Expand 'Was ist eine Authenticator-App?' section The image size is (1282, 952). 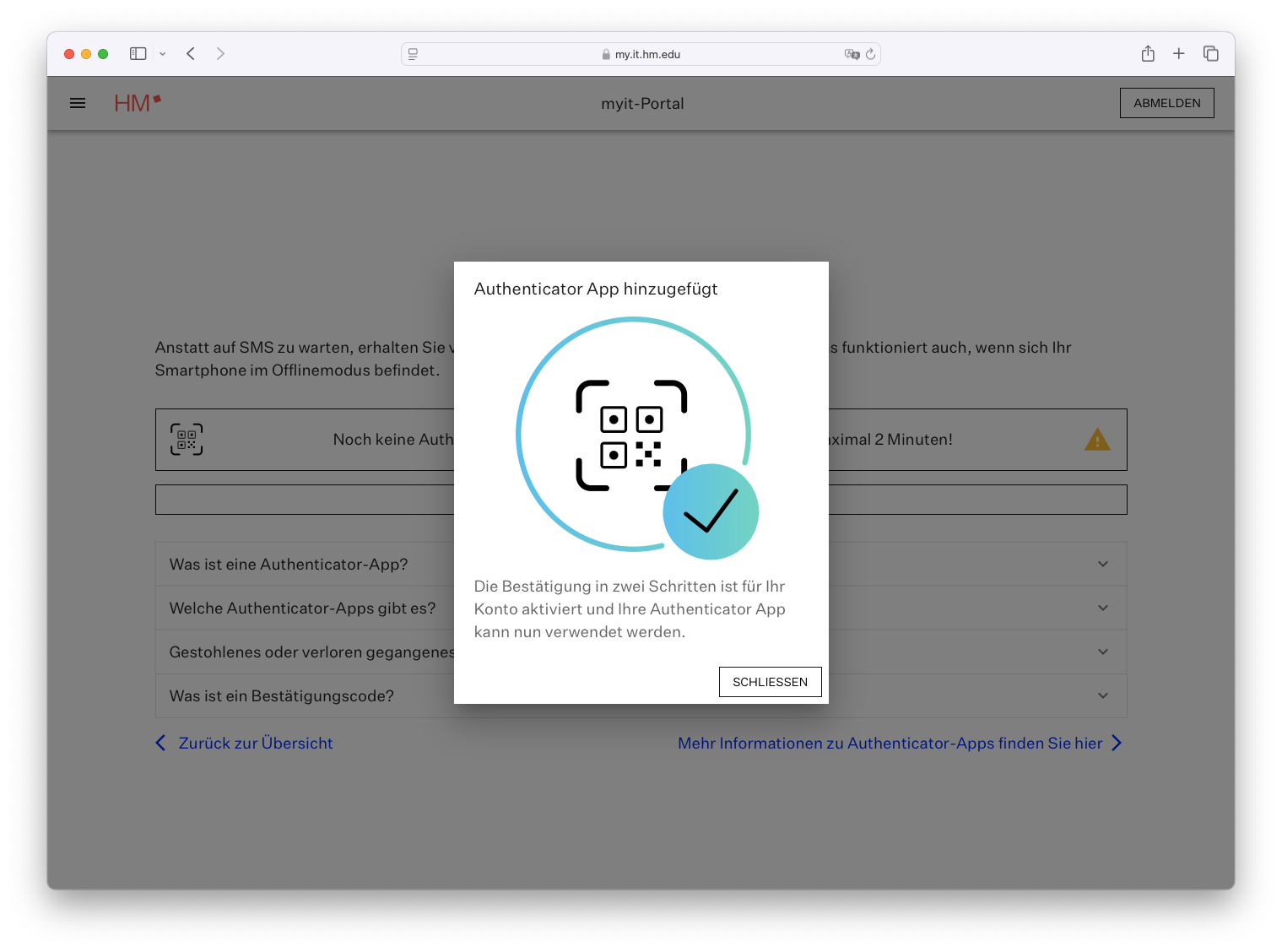1102,564
